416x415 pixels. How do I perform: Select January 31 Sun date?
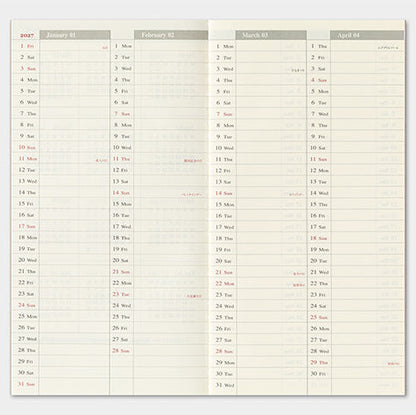(26, 384)
